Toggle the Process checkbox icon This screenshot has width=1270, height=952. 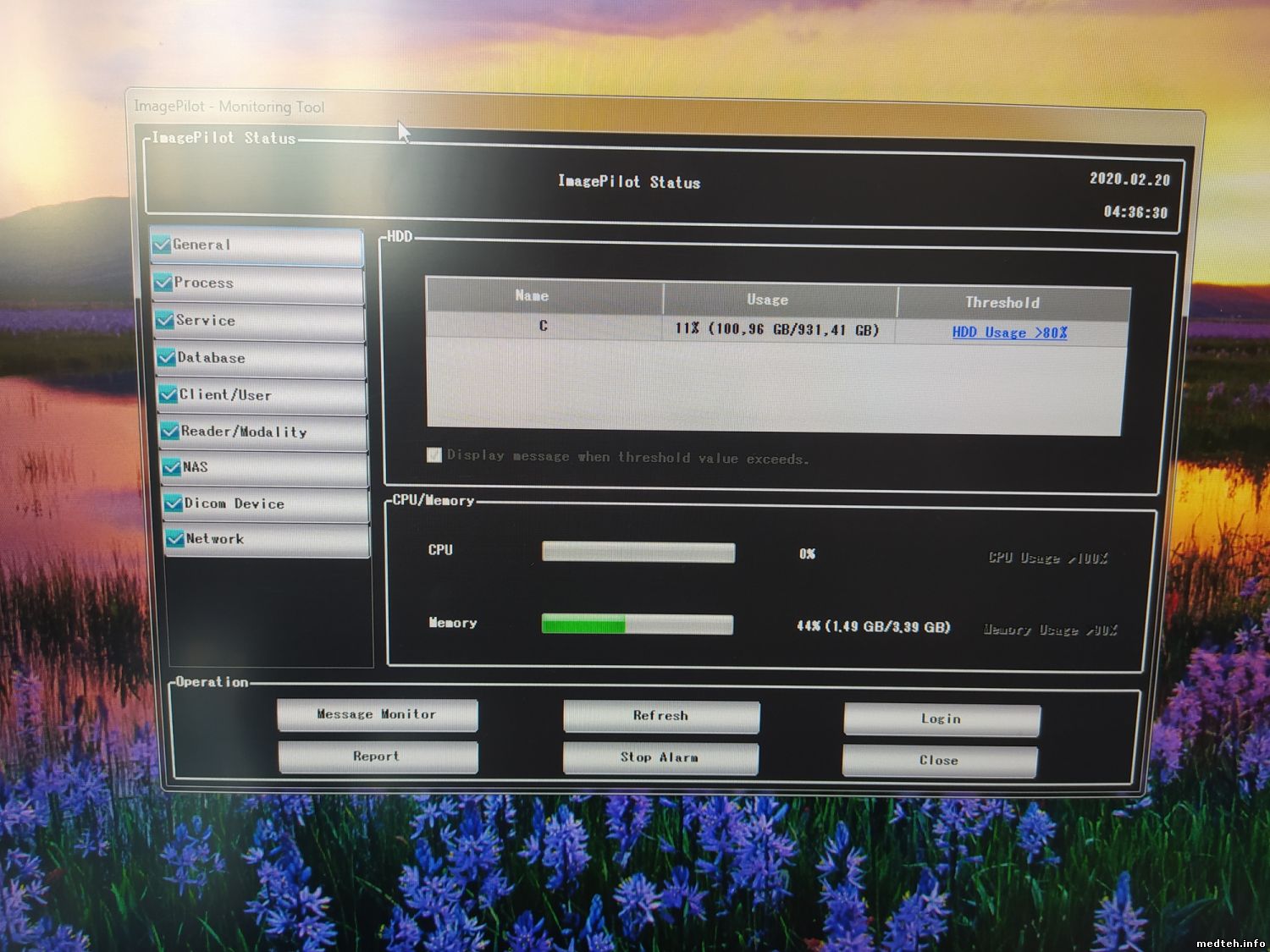click(163, 283)
